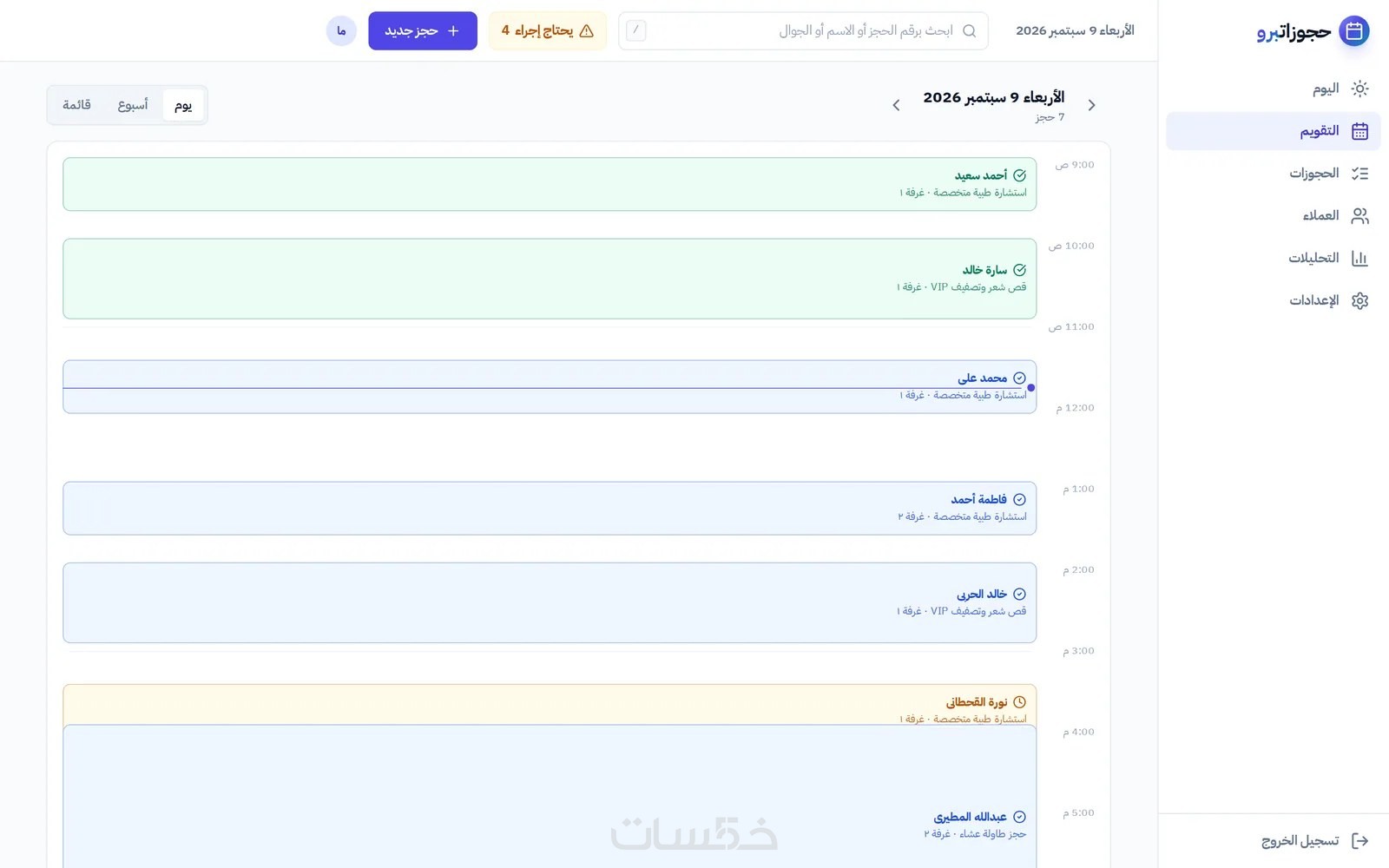
Task: Click the التقويم calendar icon
Action: [x=1359, y=131]
